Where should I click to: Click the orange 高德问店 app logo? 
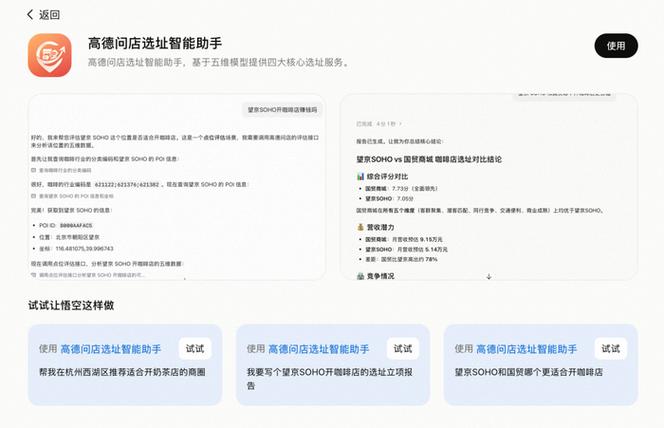click(x=50, y=55)
